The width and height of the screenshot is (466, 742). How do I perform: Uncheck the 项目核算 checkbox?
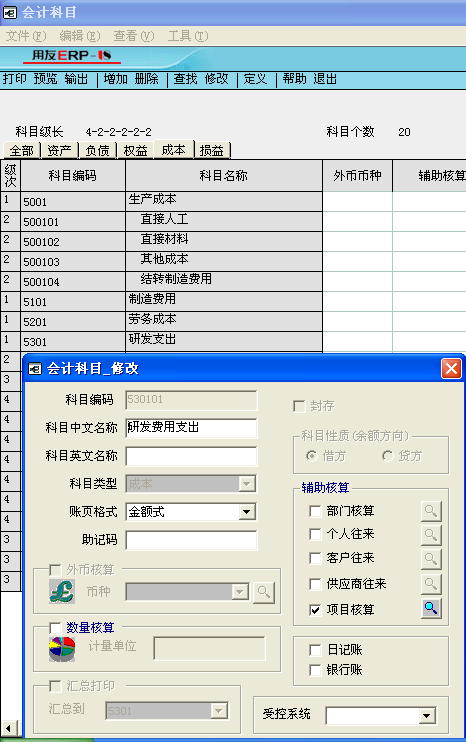click(x=315, y=610)
